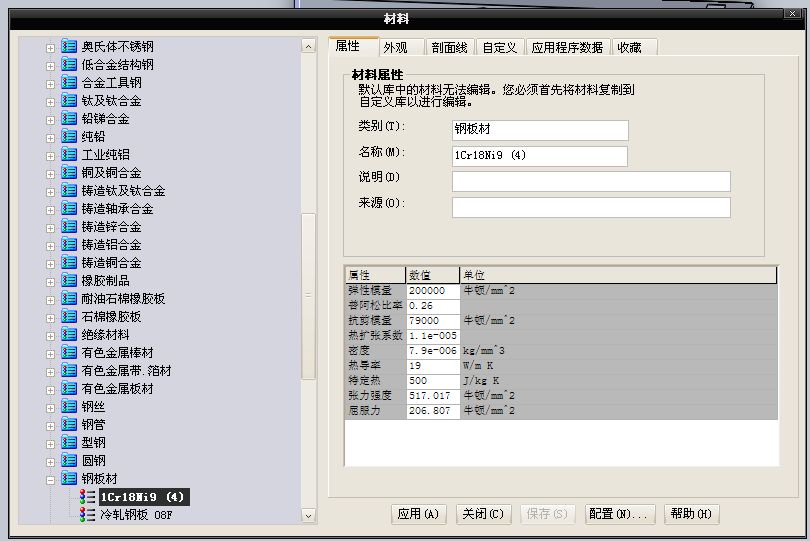This screenshot has width=810, height=541.
Task: Select the 钛及钛合金 library icon
Action: coord(69,100)
